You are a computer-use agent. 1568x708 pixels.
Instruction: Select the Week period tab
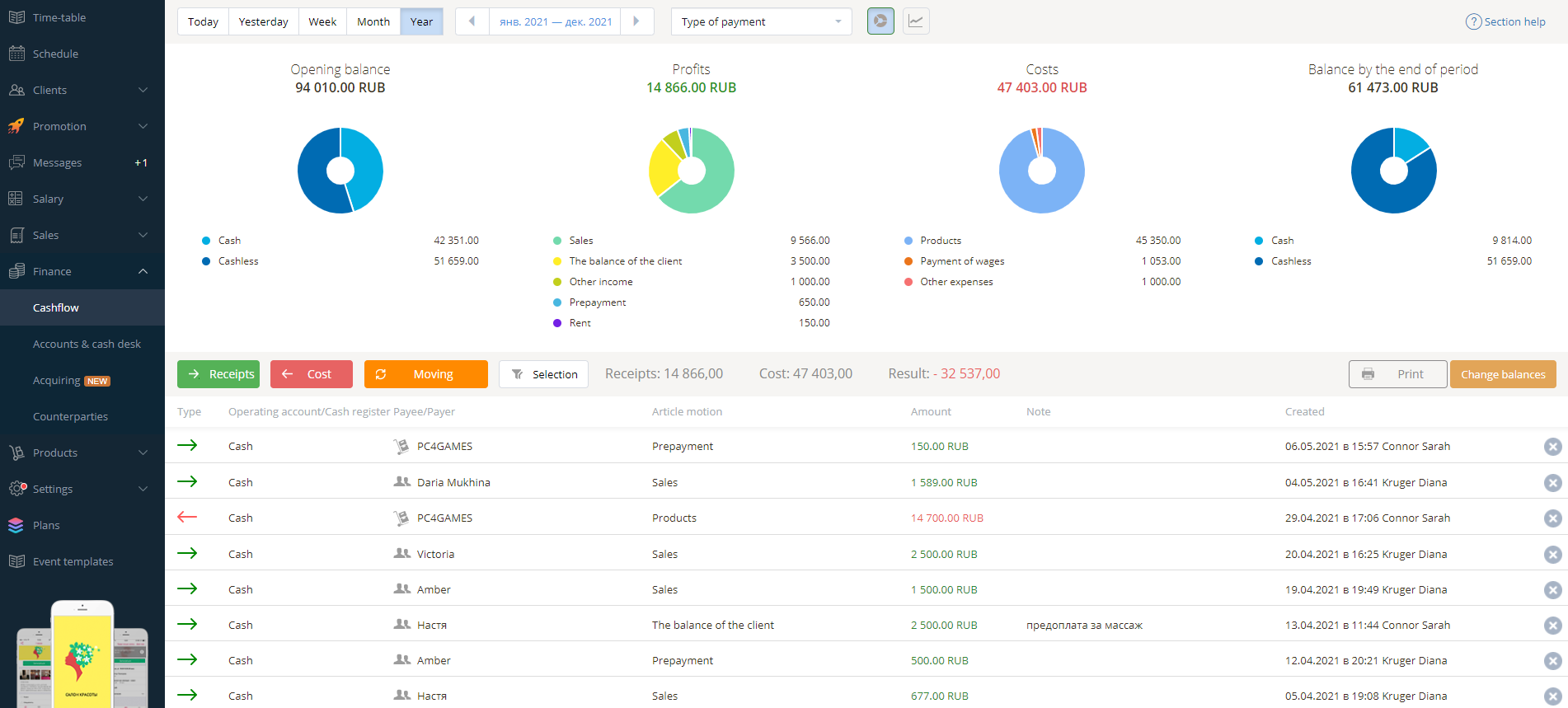322,21
